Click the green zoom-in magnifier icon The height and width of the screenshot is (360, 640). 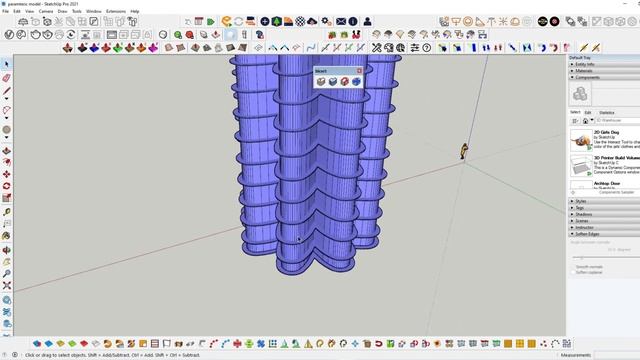point(178,35)
